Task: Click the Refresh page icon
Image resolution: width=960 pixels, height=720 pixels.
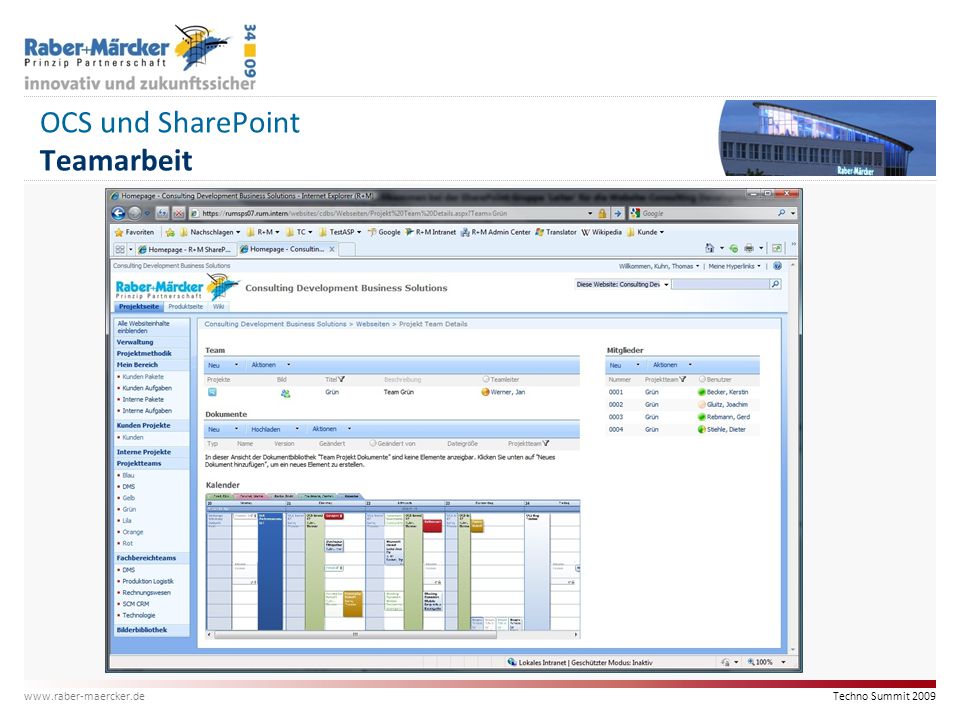Action: [162, 213]
